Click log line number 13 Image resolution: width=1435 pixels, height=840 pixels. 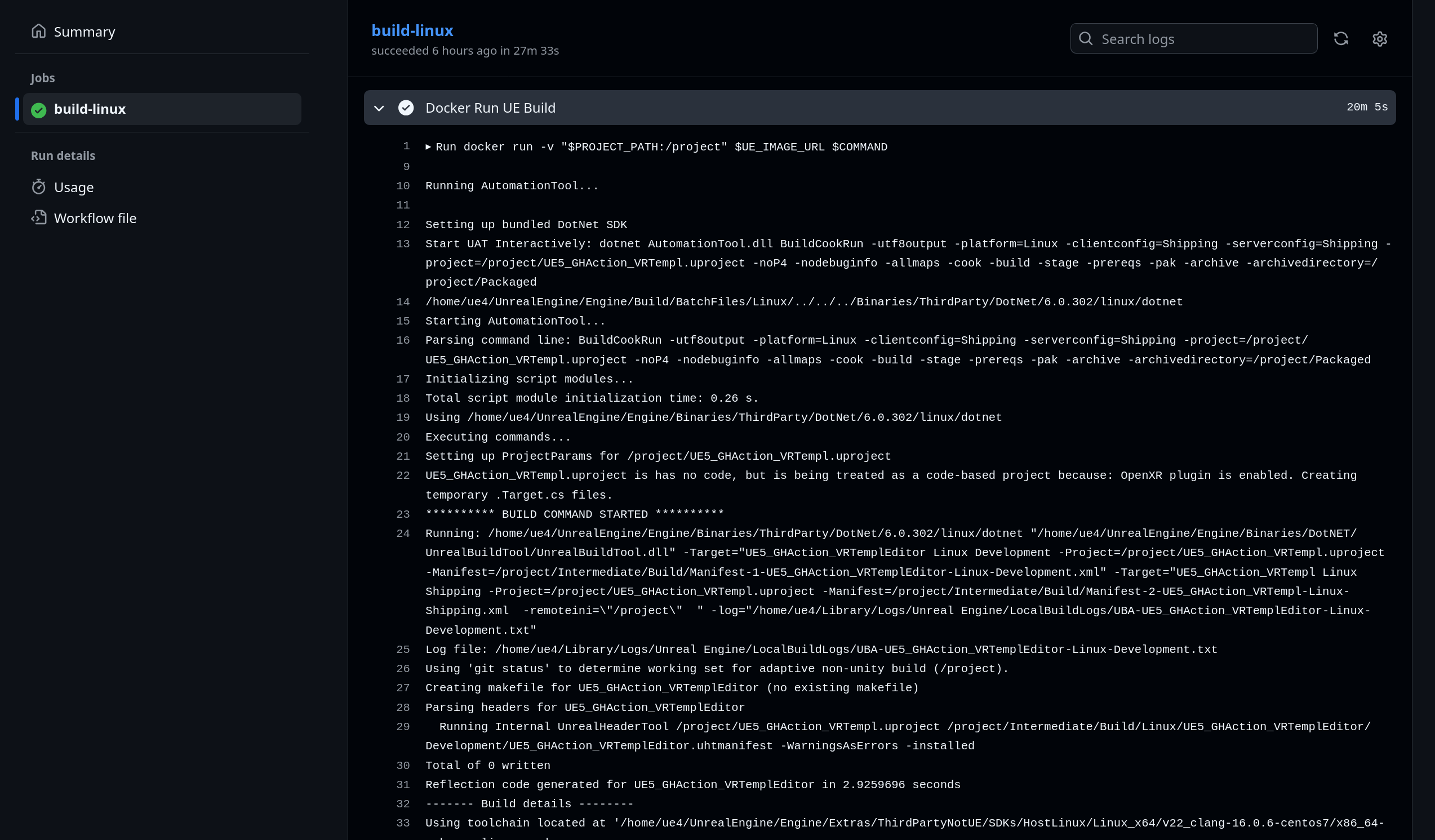[403, 244]
